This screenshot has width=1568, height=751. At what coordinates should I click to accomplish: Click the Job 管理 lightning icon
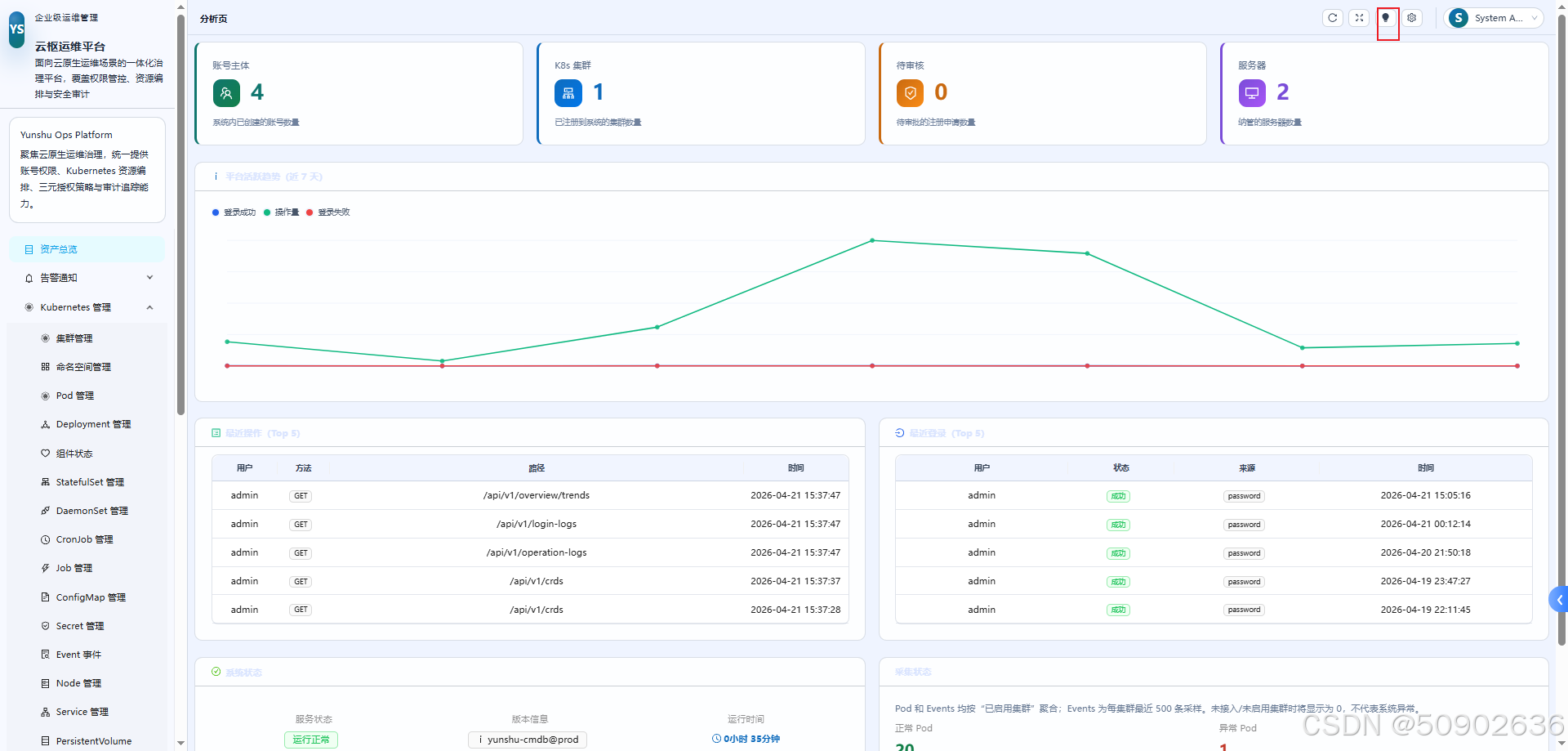pyautogui.click(x=46, y=568)
